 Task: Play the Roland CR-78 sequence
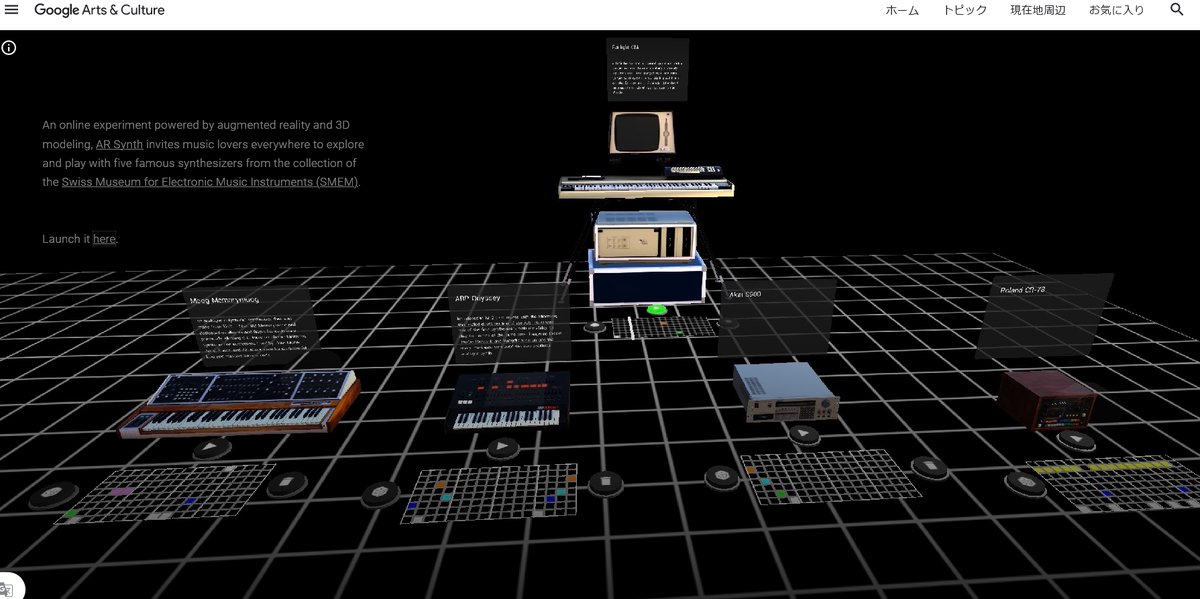[x=1075, y=440]
